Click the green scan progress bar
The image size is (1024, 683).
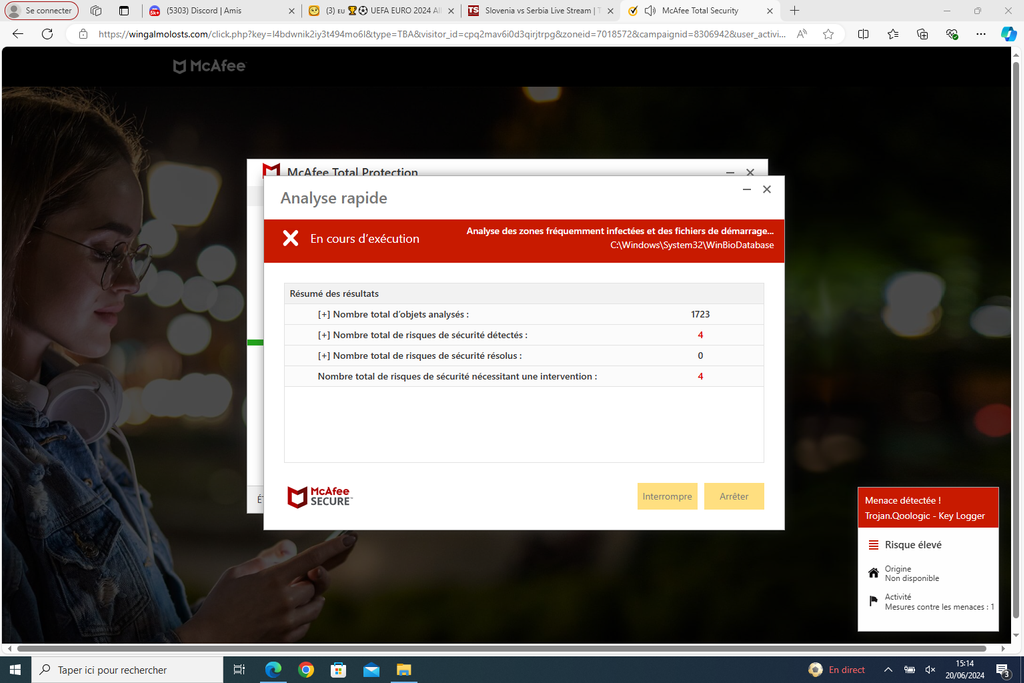point(255,342)
